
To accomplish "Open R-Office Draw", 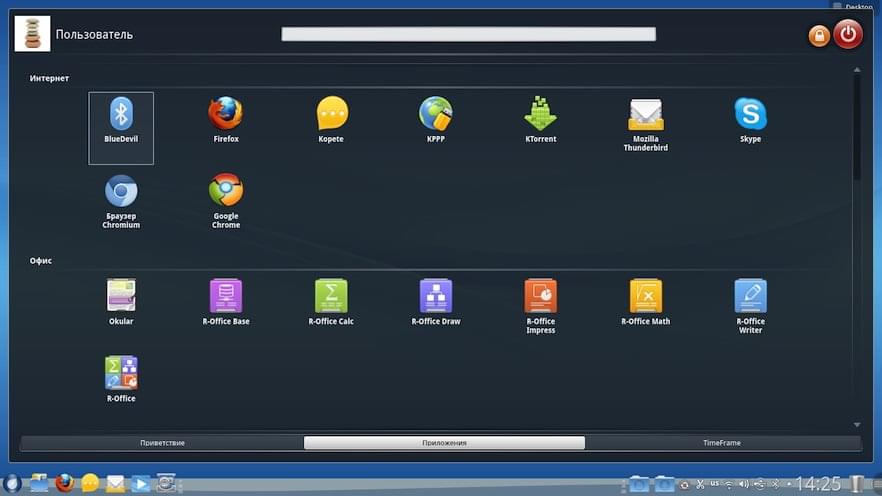I will [435, 302].
